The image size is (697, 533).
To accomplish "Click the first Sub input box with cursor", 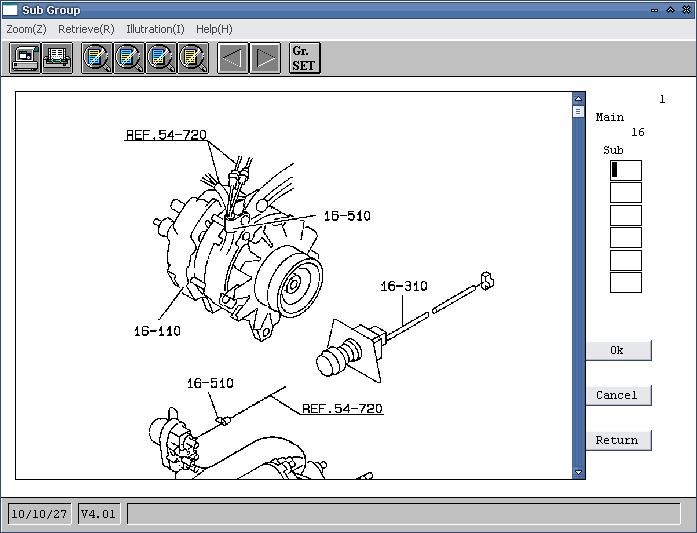I will [625, 170].
